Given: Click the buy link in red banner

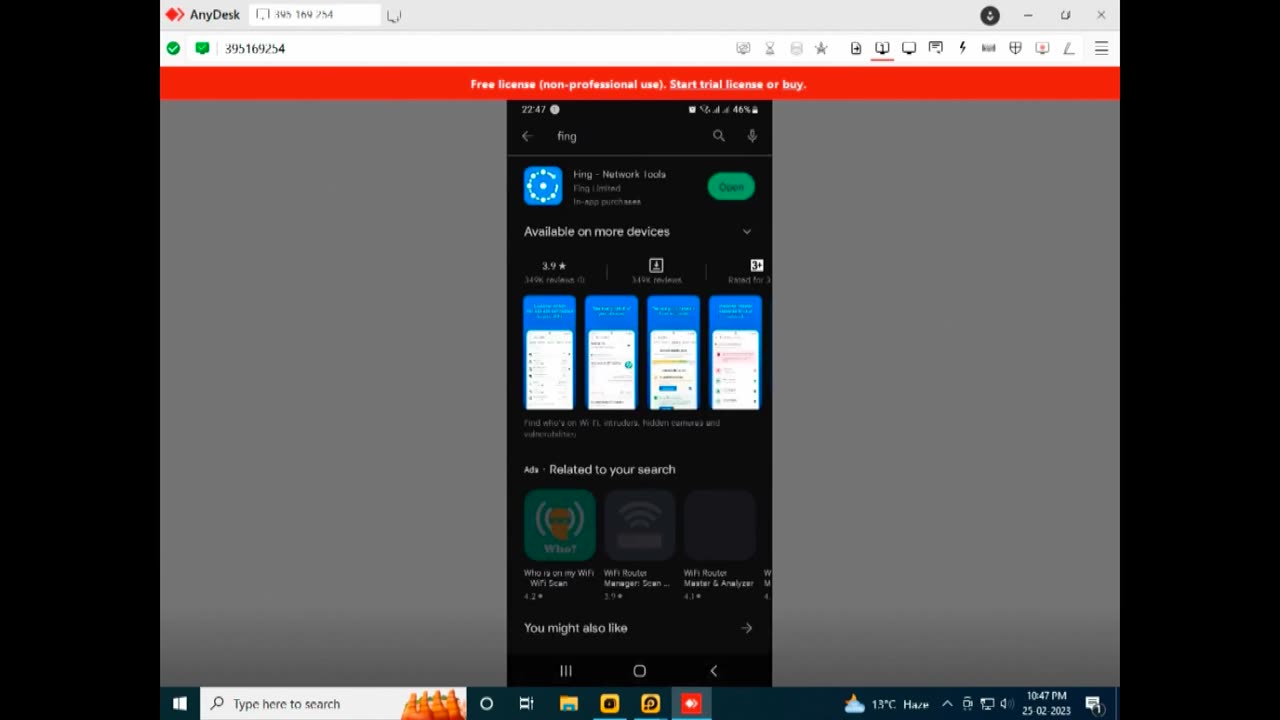Looking at the screenshot, I should tap(793, 84).
